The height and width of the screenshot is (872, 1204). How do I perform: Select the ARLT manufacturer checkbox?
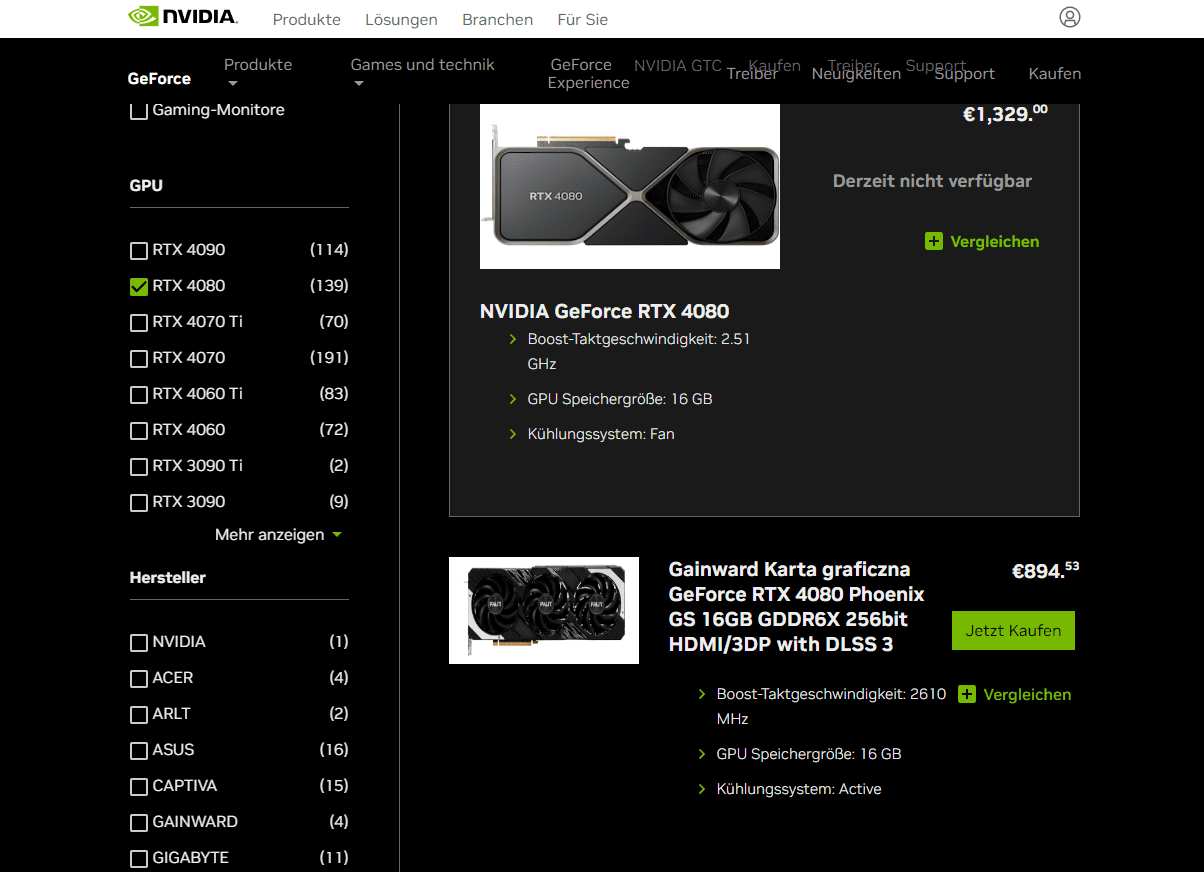click(x=139, y=714)
